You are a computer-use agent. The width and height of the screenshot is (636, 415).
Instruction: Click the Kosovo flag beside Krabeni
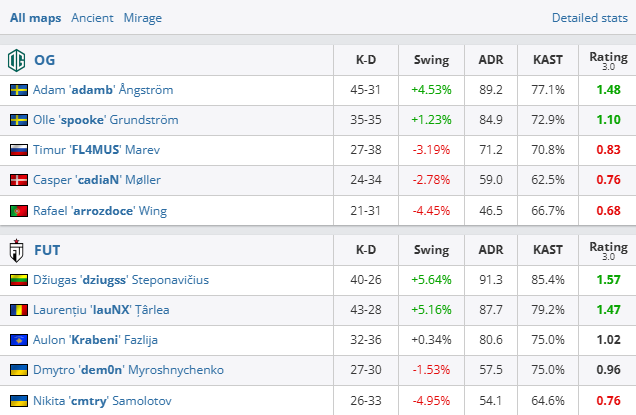tap(18, 340)
